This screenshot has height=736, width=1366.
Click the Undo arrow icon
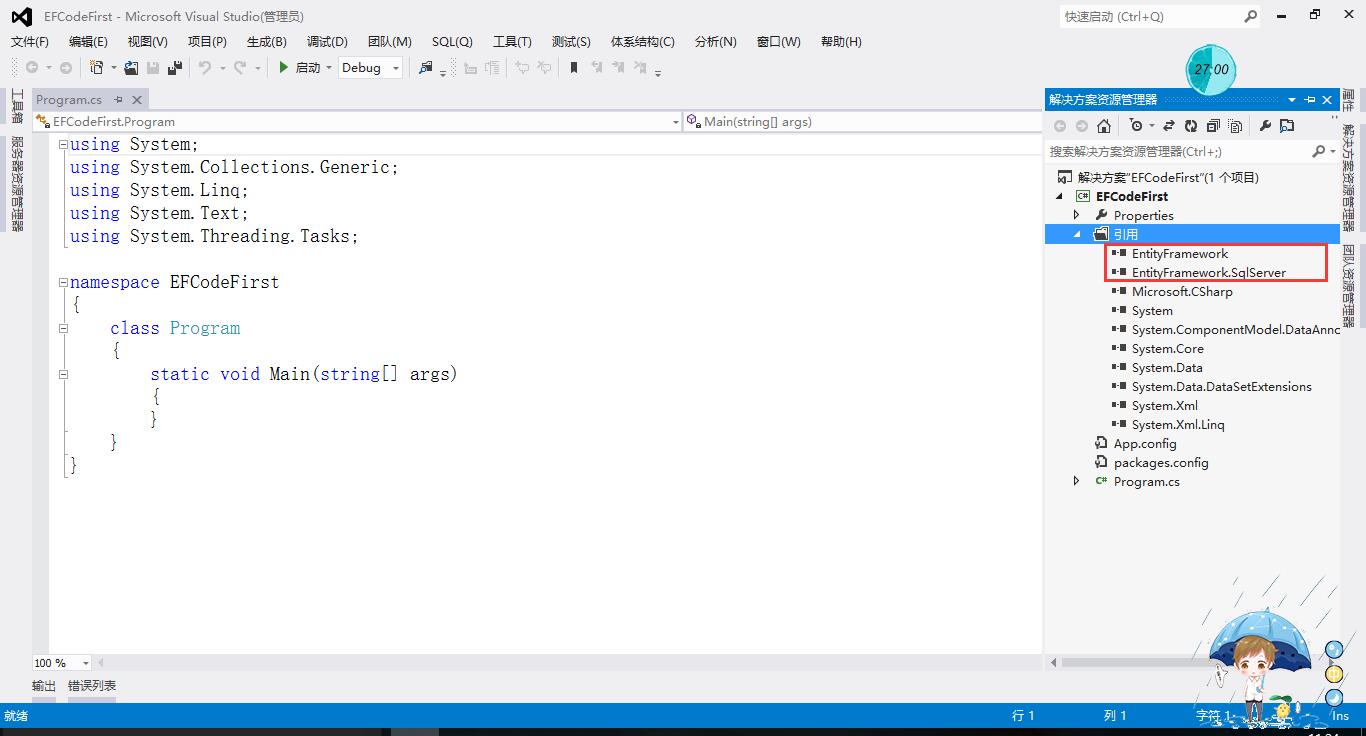point(205,67)
